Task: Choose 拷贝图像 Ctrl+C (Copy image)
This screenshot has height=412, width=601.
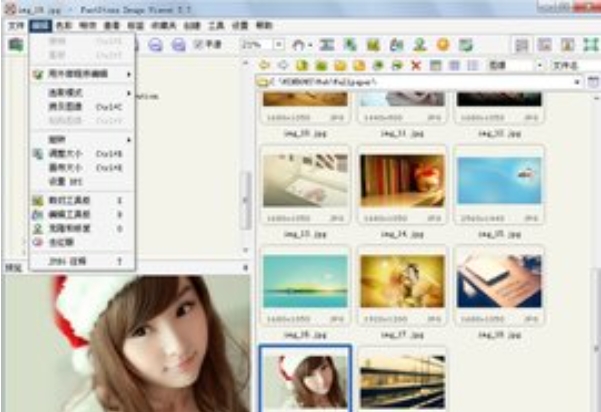Action: [82, 107]
